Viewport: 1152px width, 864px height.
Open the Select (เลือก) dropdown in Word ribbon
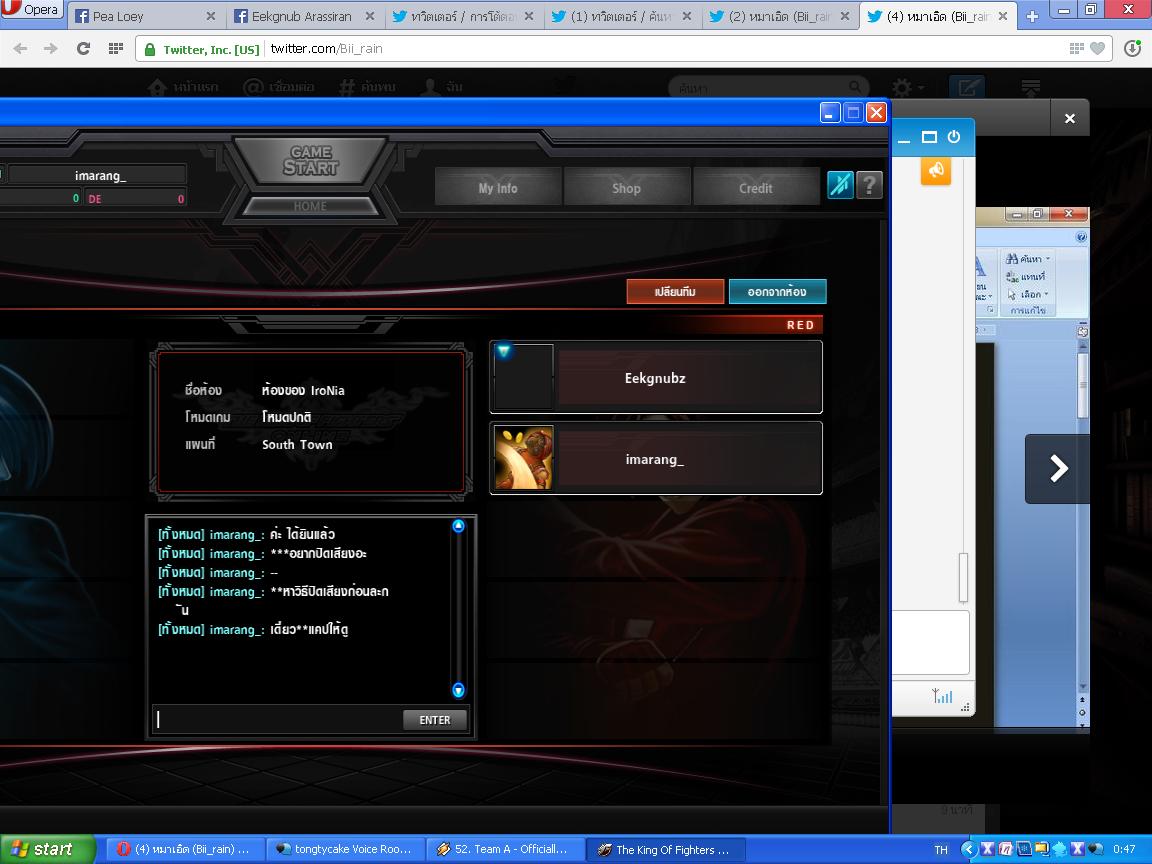click(x=1028, y=294)
